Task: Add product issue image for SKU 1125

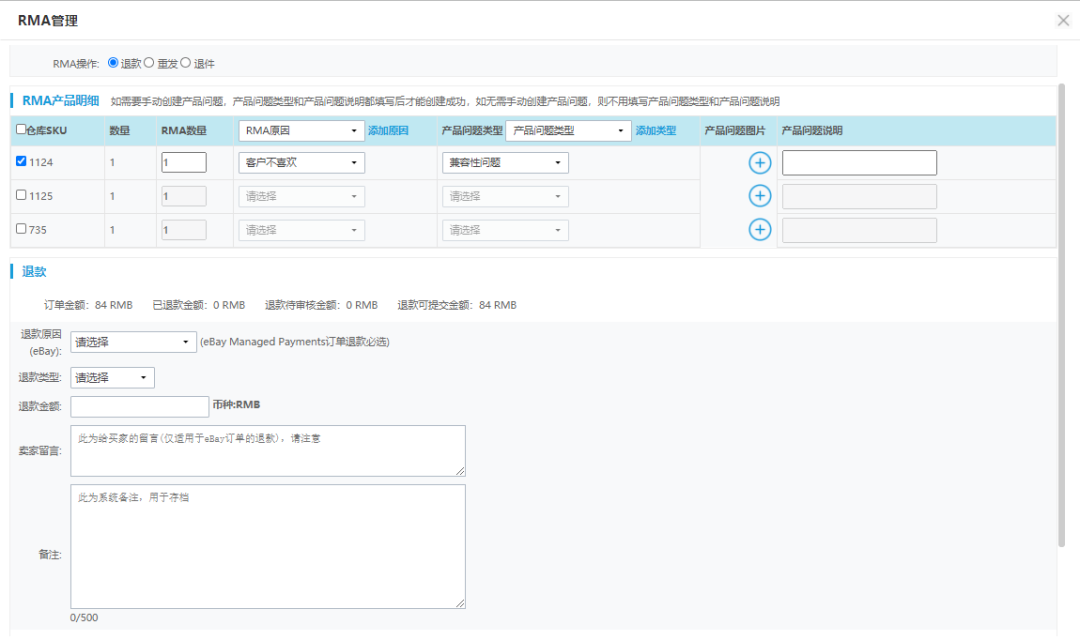Action: 759,196
